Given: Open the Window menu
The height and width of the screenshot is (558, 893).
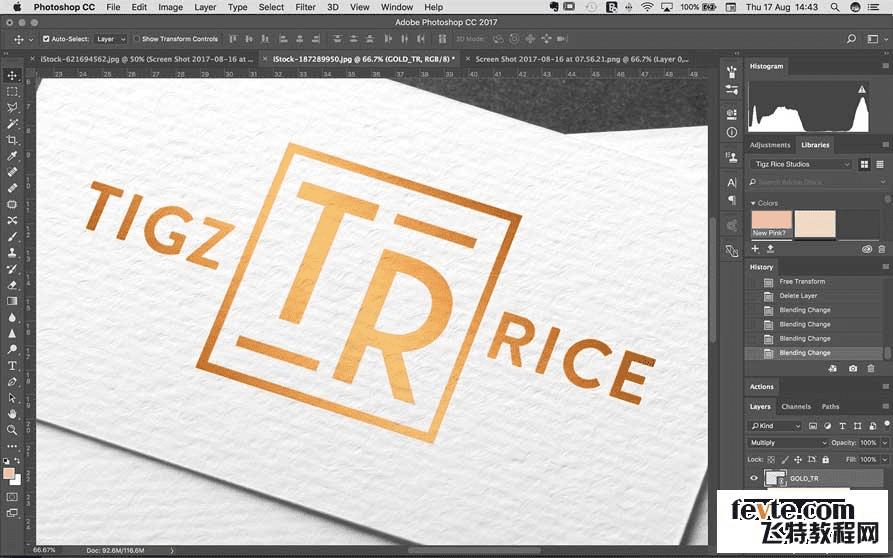Looking at the screenshot, I should click(x=396, y=7).
